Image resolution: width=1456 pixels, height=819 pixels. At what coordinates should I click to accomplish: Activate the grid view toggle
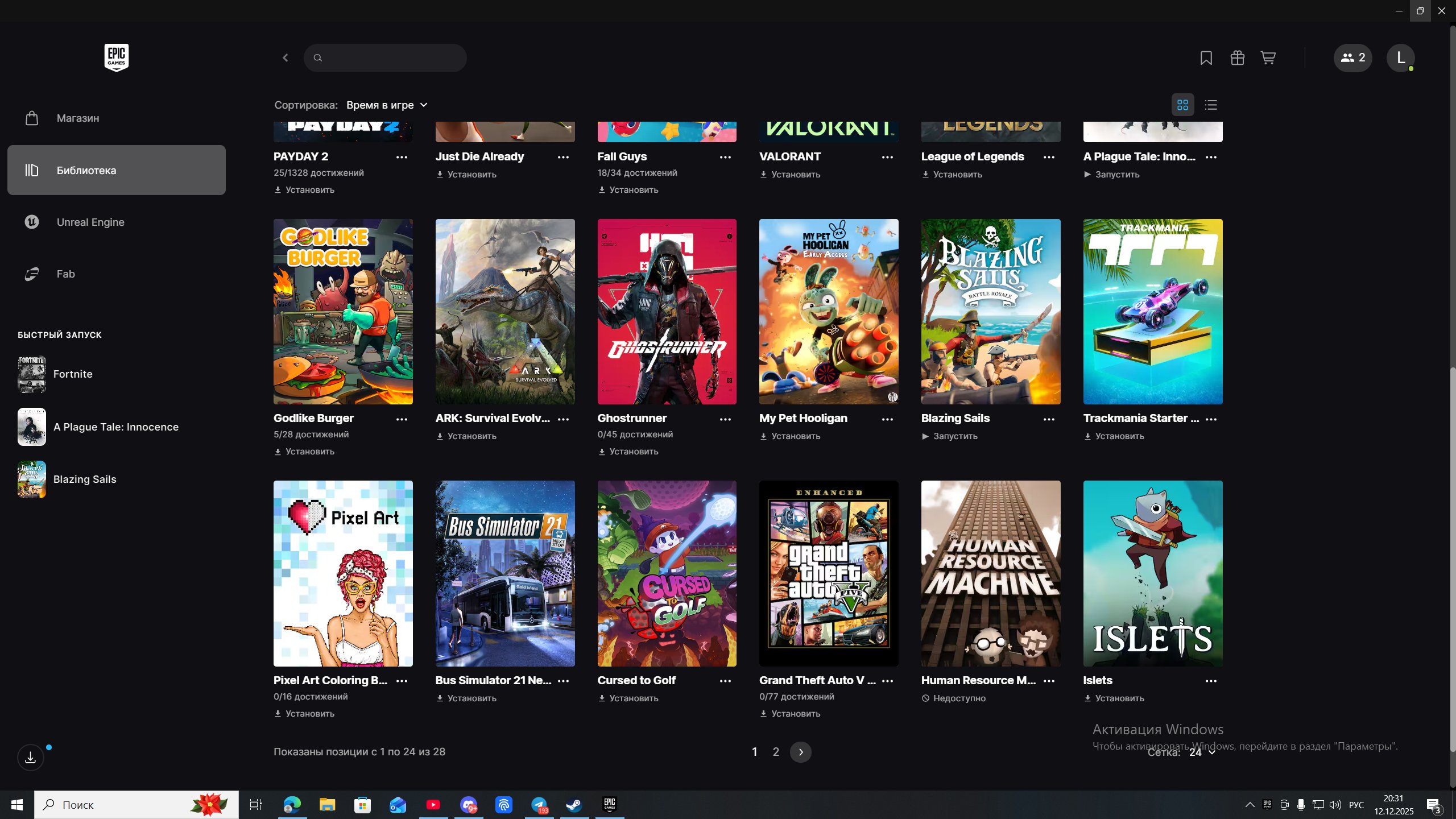coord(1182,105)
